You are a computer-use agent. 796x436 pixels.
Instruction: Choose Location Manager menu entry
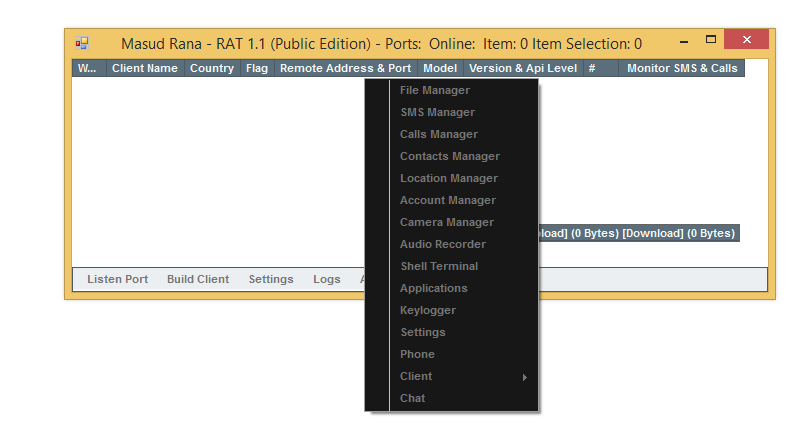tap(448, 178)
